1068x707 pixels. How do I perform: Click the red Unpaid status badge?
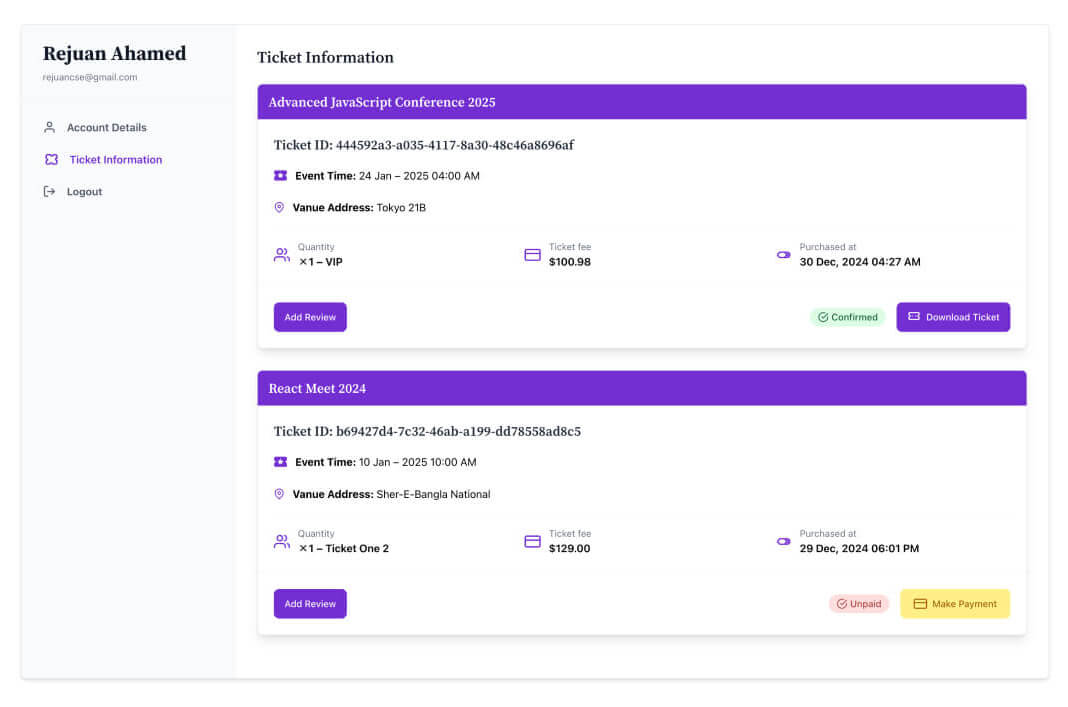click(x=858, y=604)
